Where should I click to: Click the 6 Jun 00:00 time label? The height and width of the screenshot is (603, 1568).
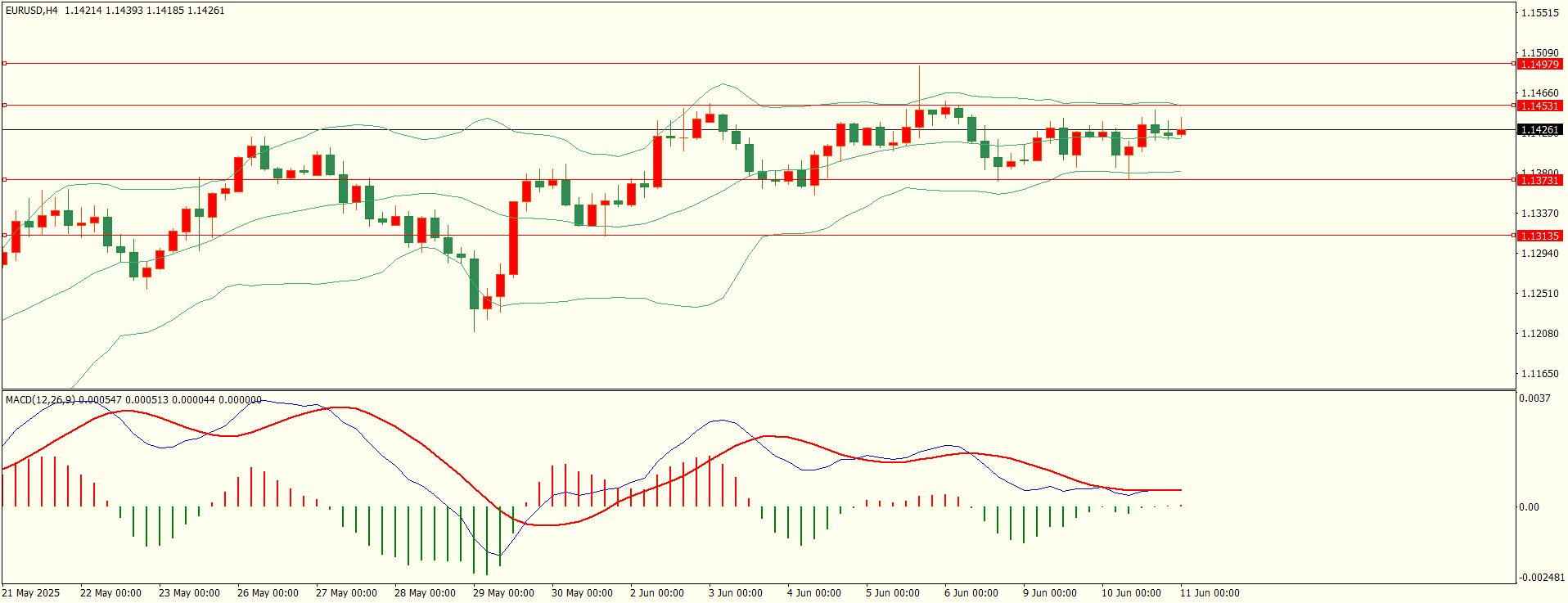click(x=971, y=593)
